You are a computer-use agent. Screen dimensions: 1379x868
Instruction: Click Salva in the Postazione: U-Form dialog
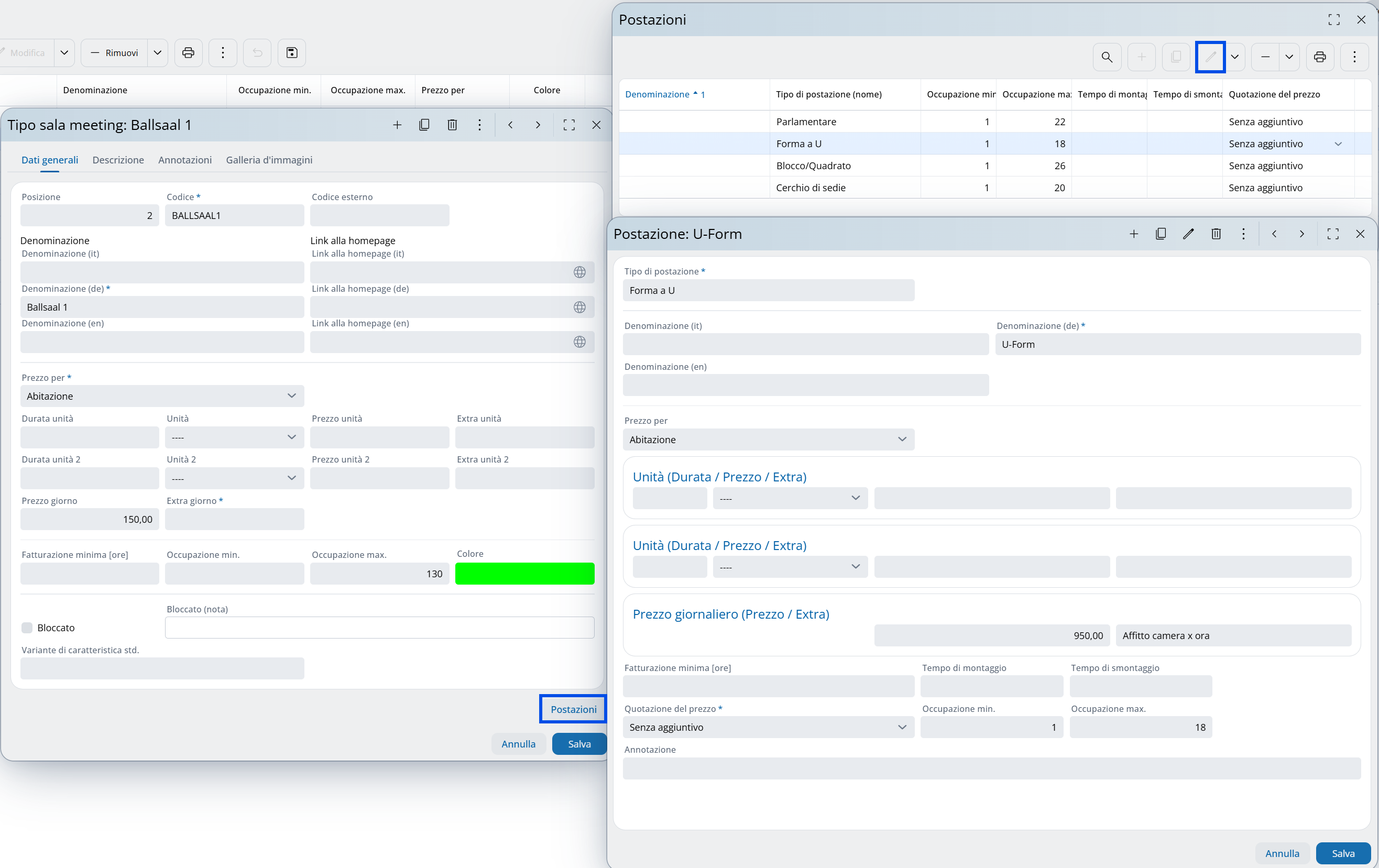(x=1342, y=853)
